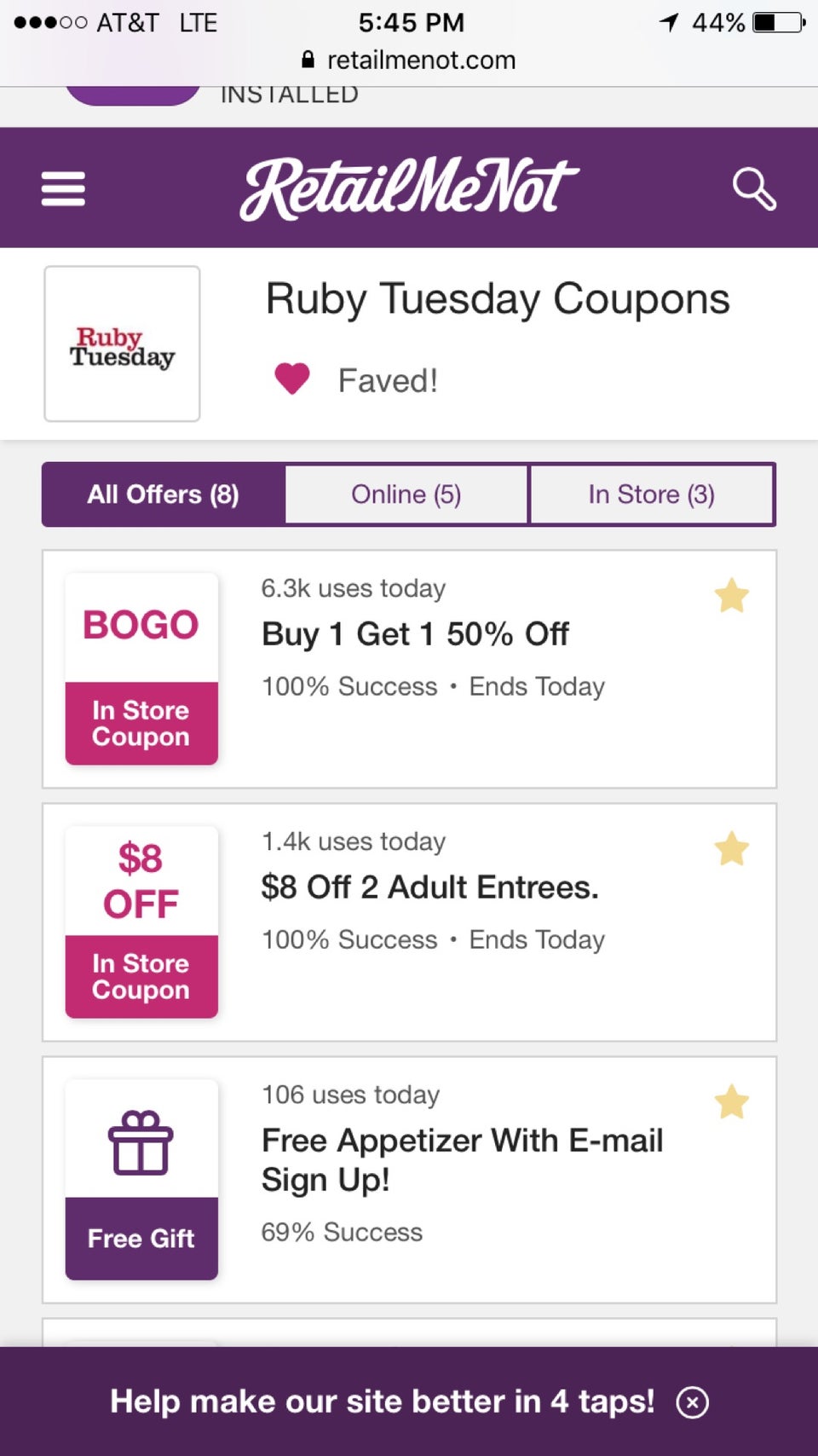This screenshot has height=1456, width=818.
Task: Tap the search magnifier icon
Action: click(x=754, y=188)
